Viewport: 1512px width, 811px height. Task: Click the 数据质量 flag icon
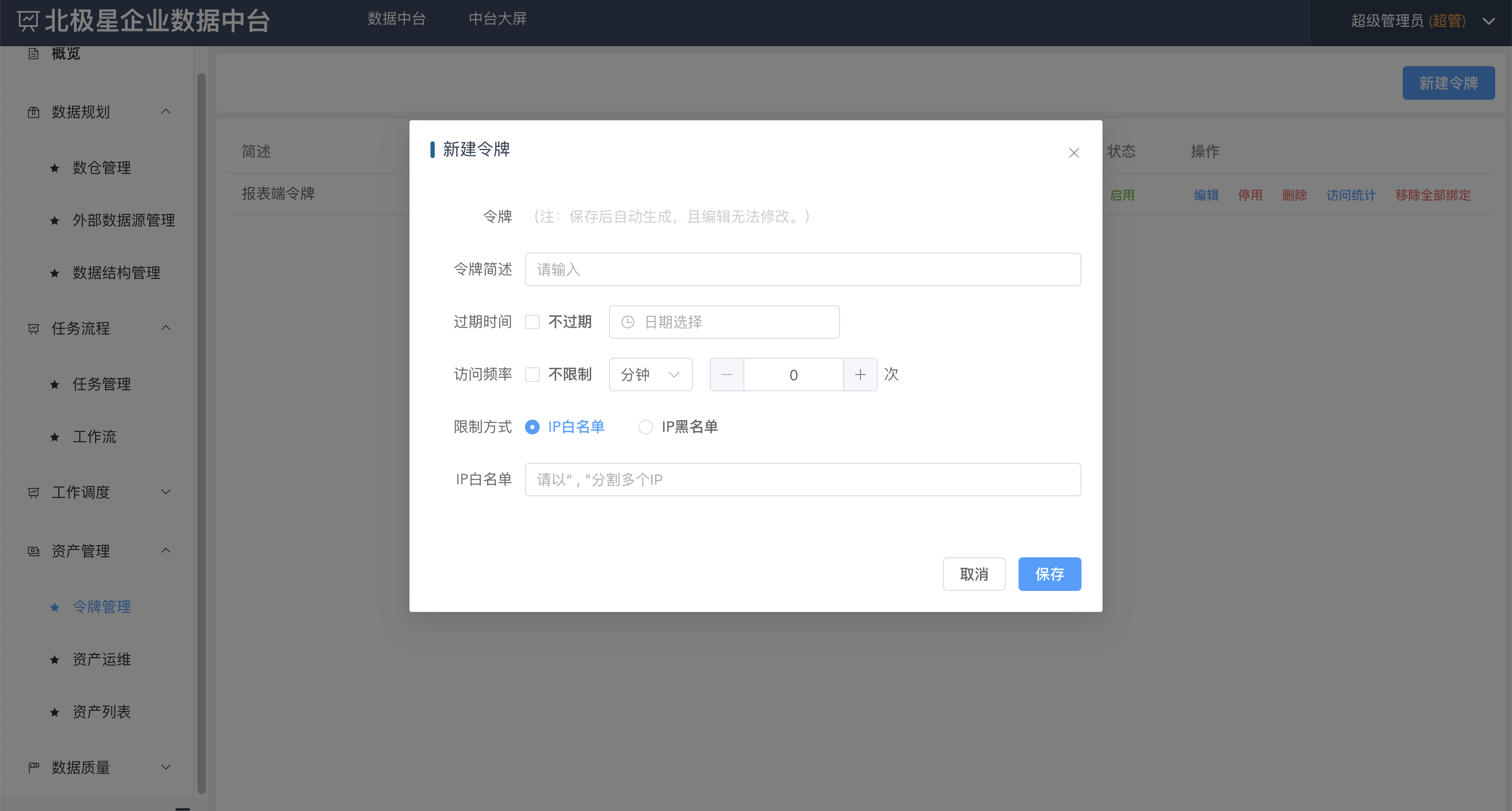[34, 767]
